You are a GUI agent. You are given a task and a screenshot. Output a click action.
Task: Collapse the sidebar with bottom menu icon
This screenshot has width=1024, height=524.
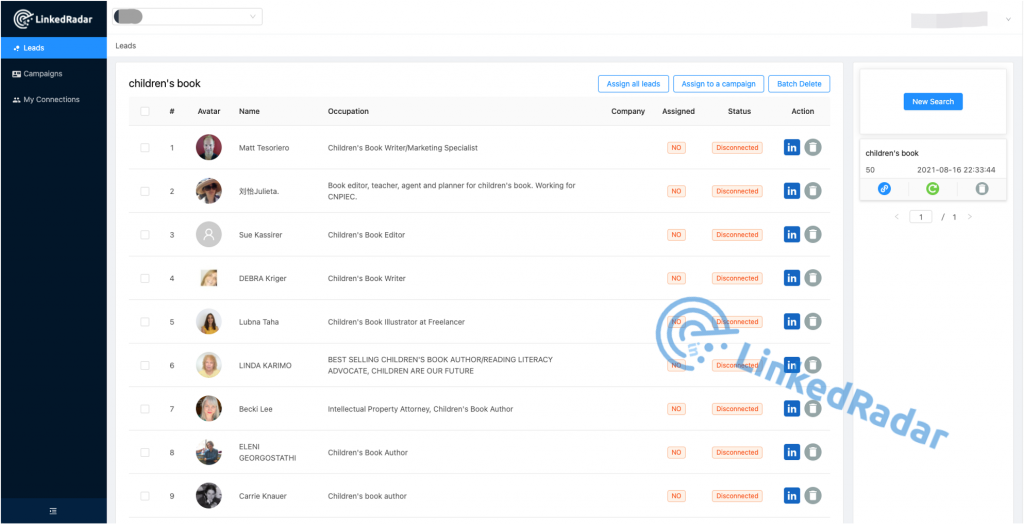coord(53,511)
